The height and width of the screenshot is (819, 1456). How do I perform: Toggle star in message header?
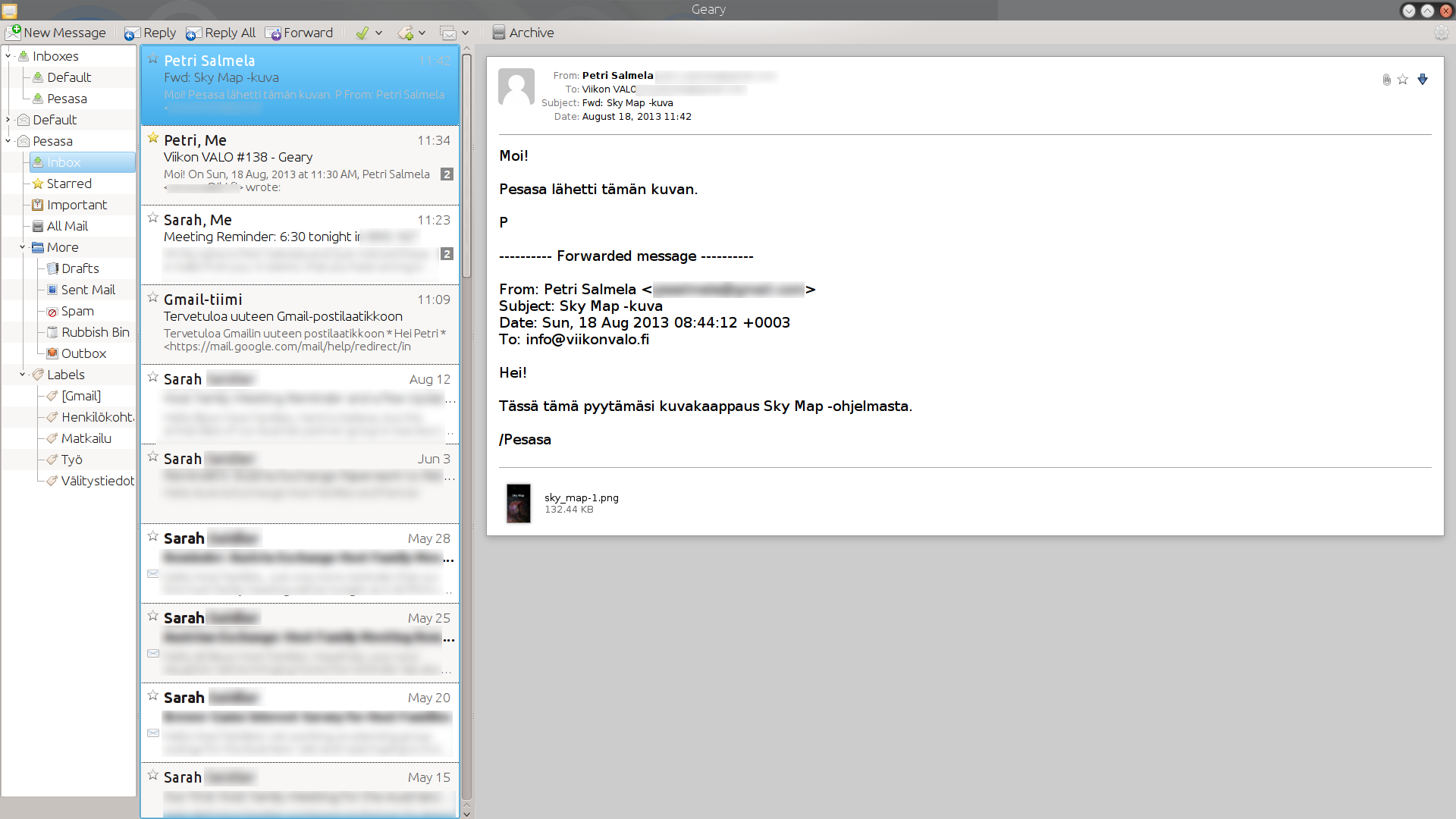point(1403,80)
